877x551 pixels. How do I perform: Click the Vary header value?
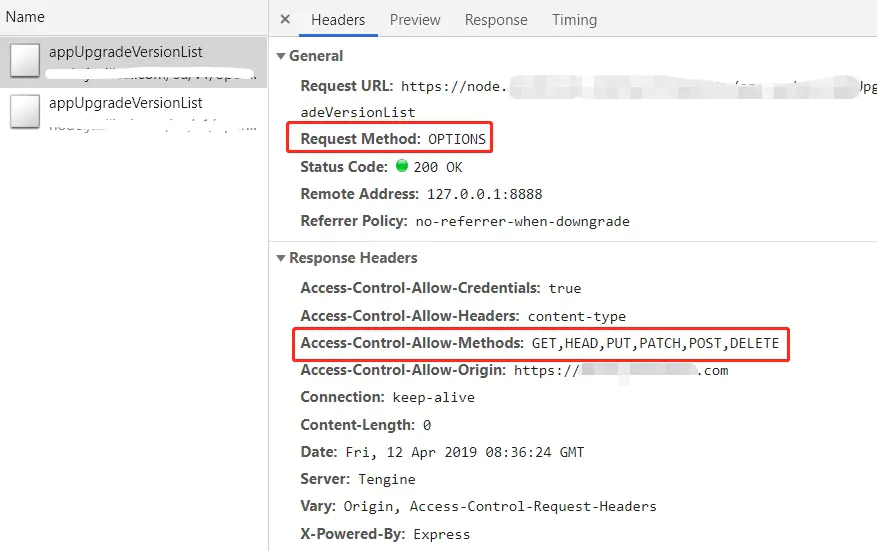tap(499, 507)
